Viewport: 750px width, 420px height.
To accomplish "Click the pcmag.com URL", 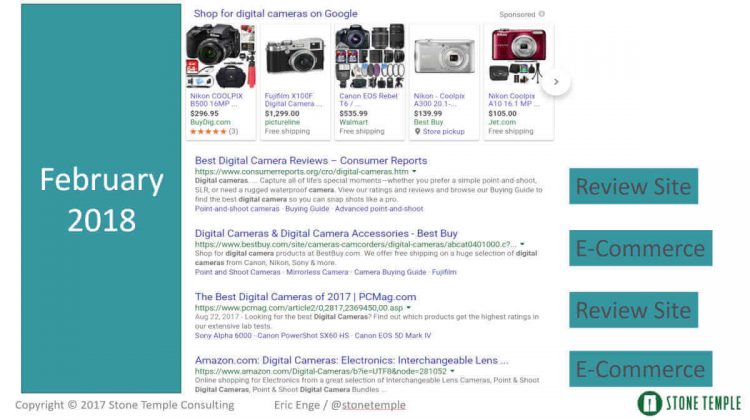I will (x=299, y=308).
